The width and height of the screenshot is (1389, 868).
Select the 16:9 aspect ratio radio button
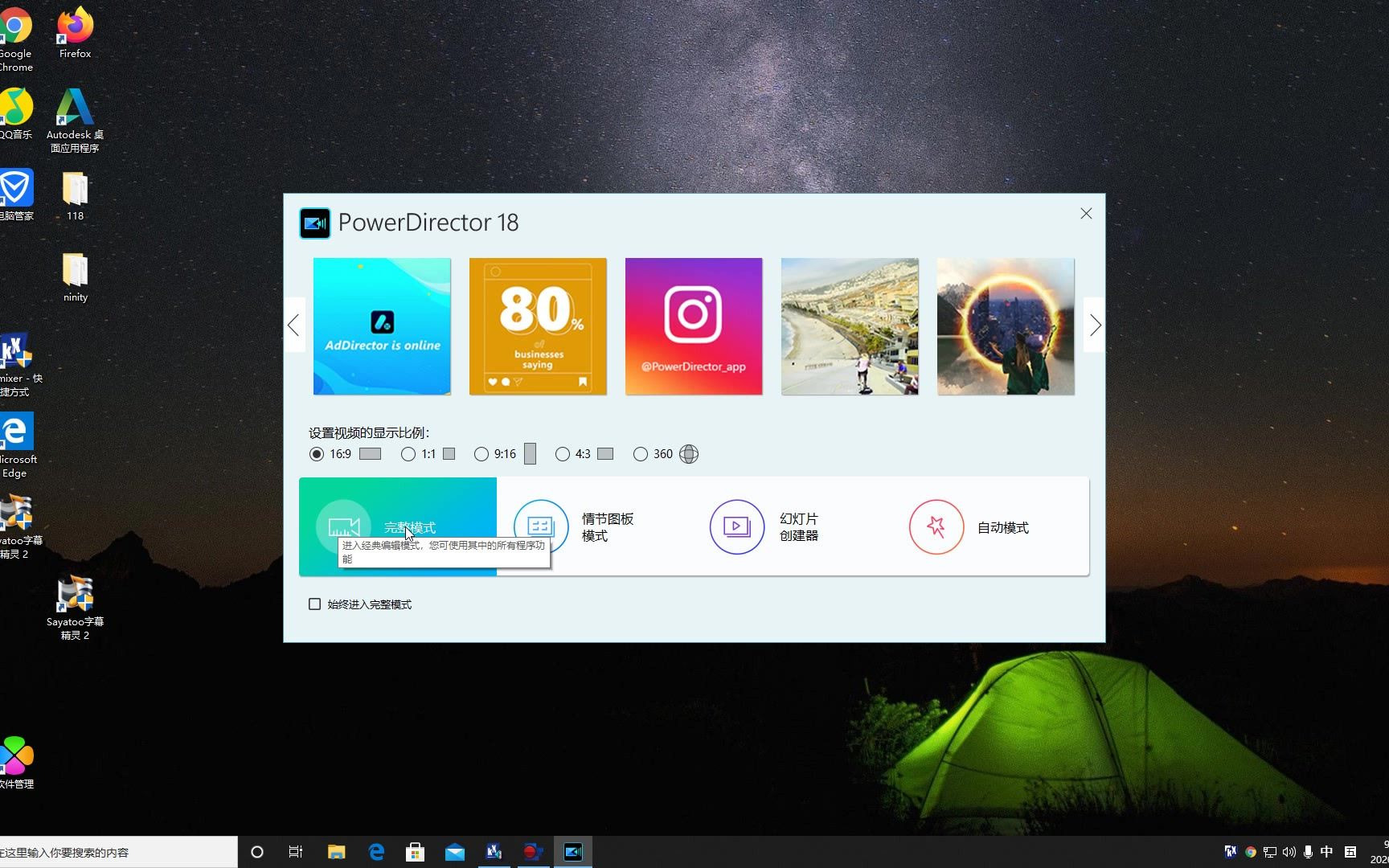coord(317,454)
